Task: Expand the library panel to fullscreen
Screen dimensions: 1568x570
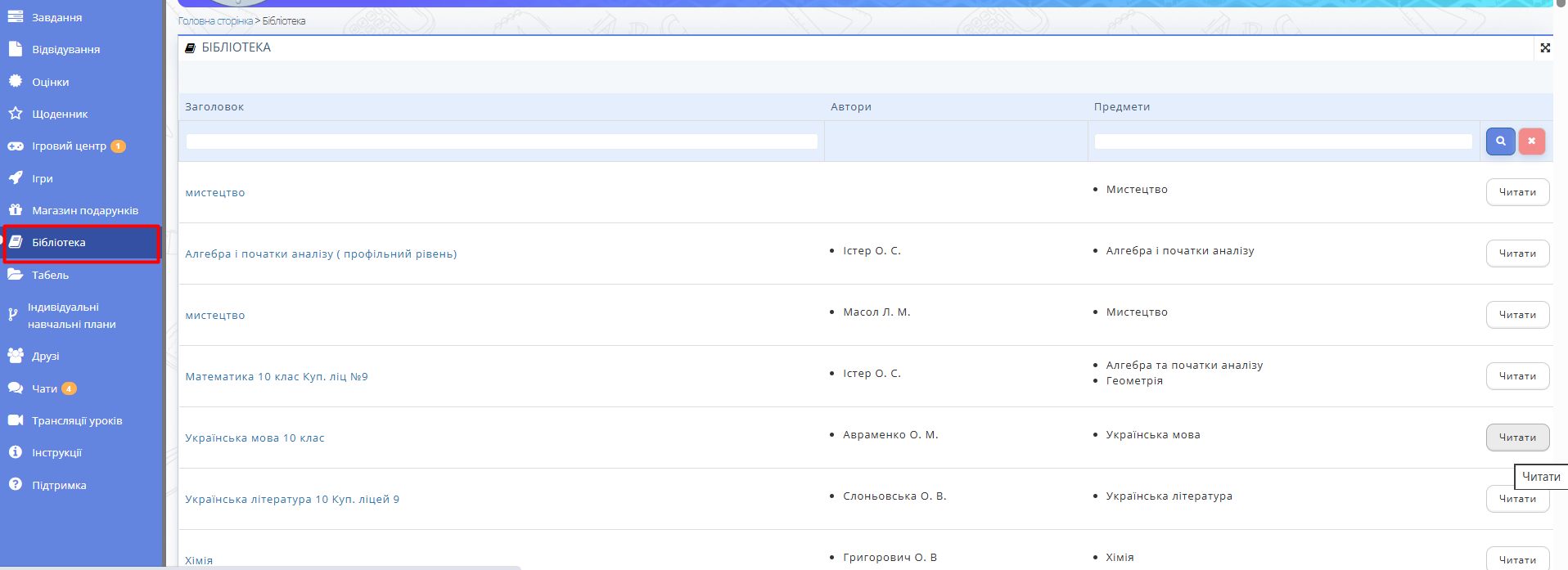Action: click(1544, 48)
